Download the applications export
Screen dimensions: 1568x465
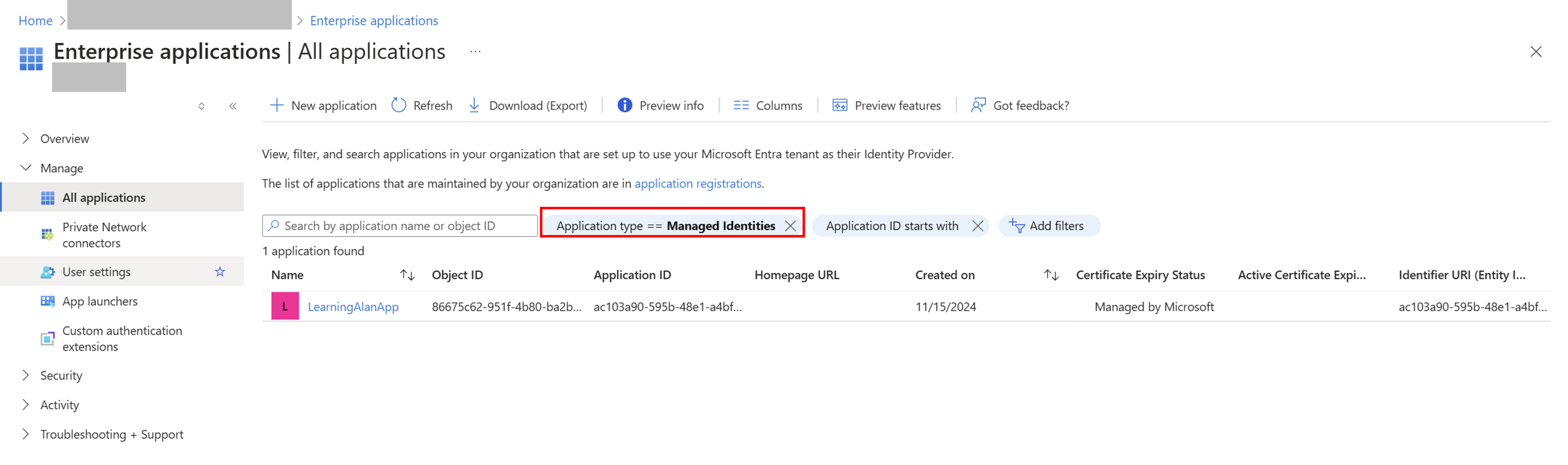[x=528, y=105]
